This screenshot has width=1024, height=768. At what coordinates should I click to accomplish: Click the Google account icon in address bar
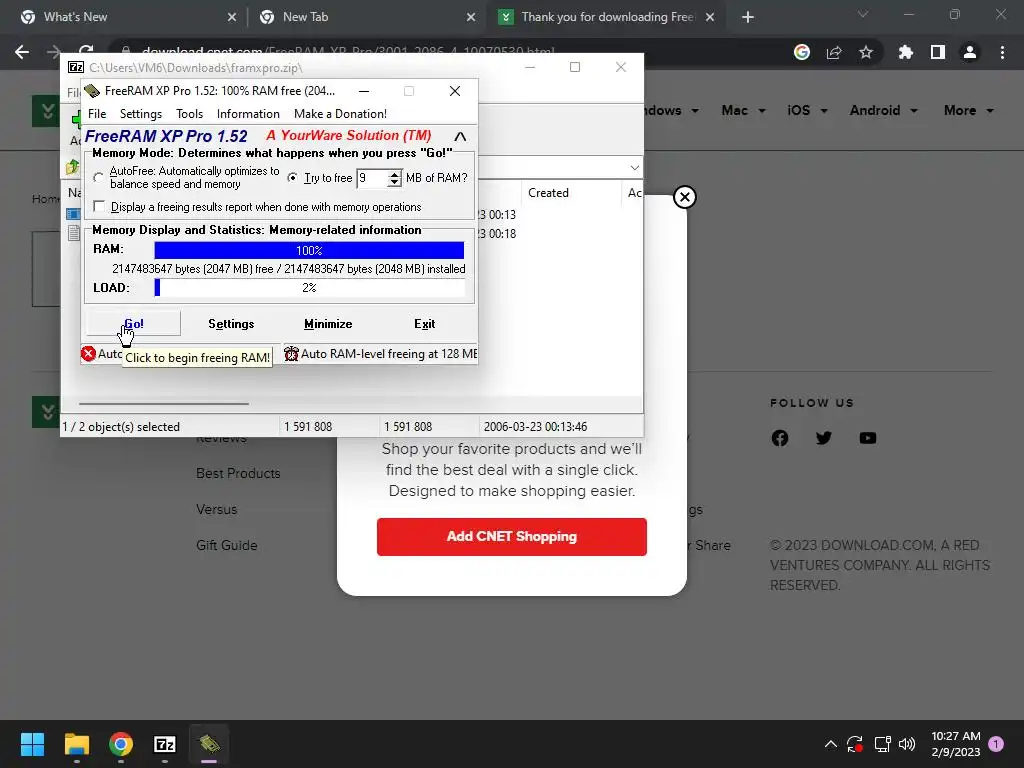[x=802, y=52]
